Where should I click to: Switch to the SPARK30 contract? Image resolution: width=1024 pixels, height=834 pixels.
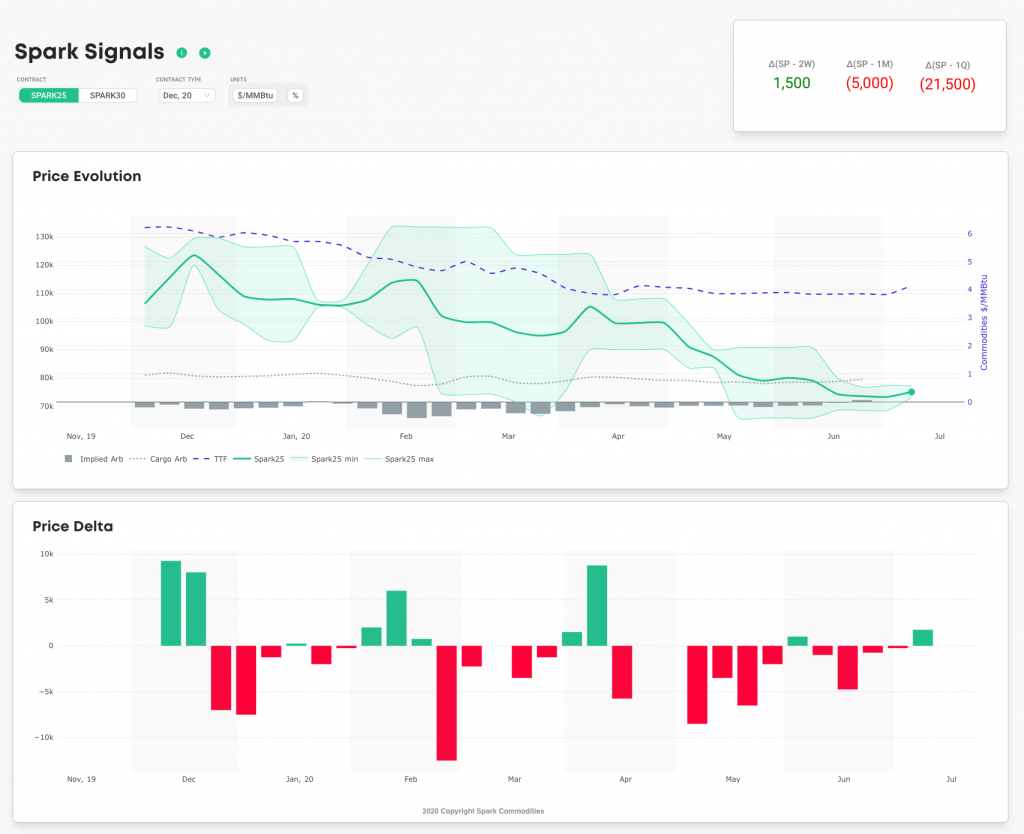click(x=106, y=95)
